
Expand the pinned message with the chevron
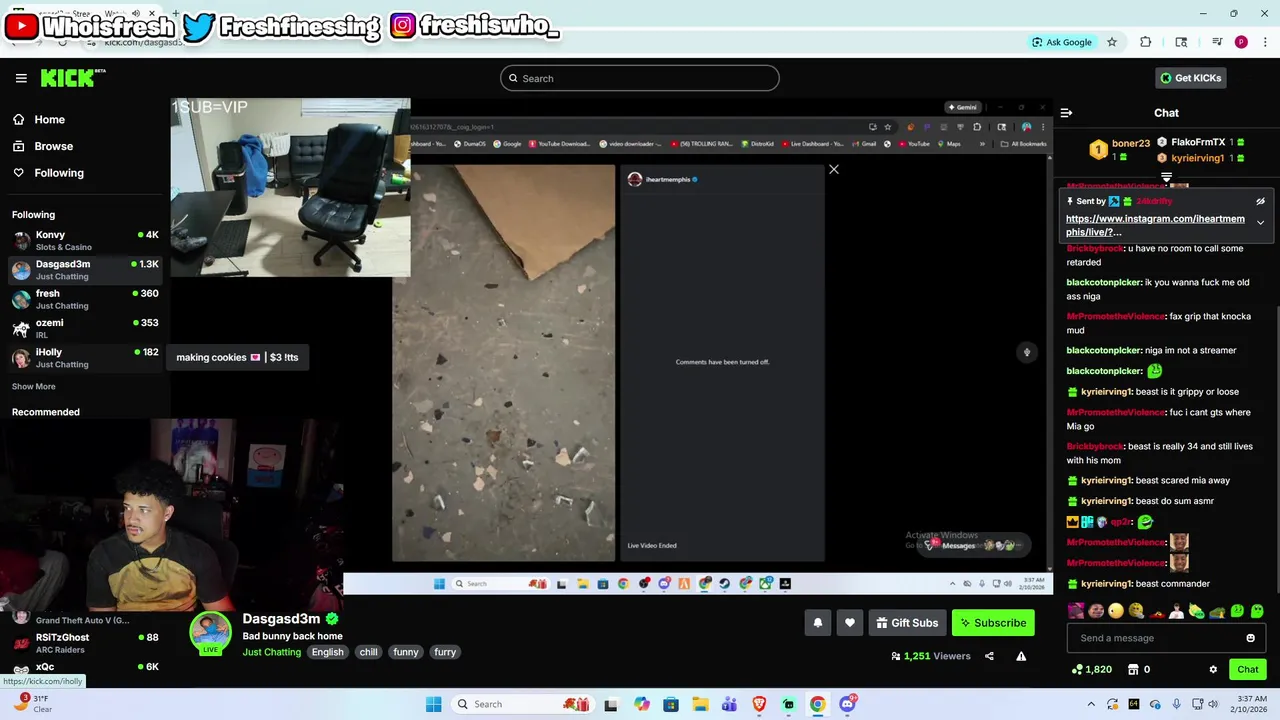pos(1260,222)
